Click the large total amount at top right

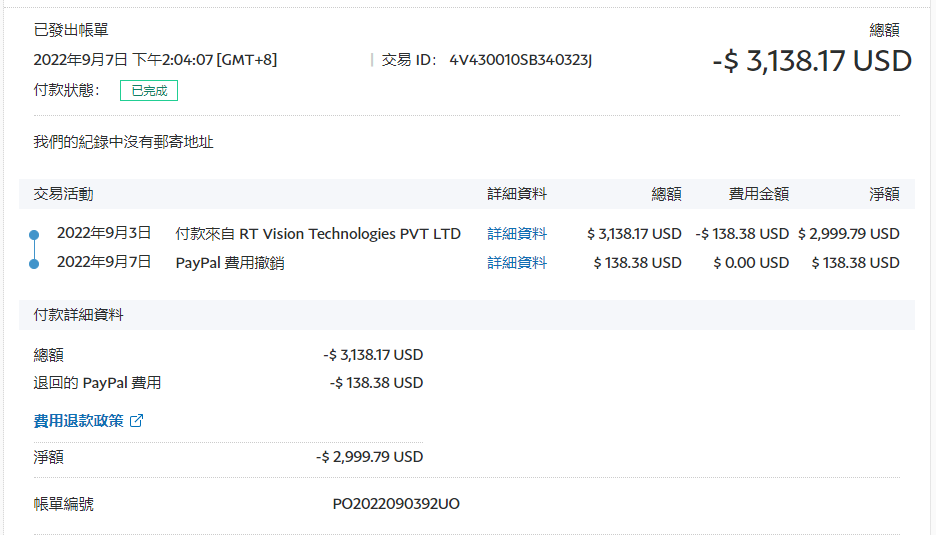[812, 61]
